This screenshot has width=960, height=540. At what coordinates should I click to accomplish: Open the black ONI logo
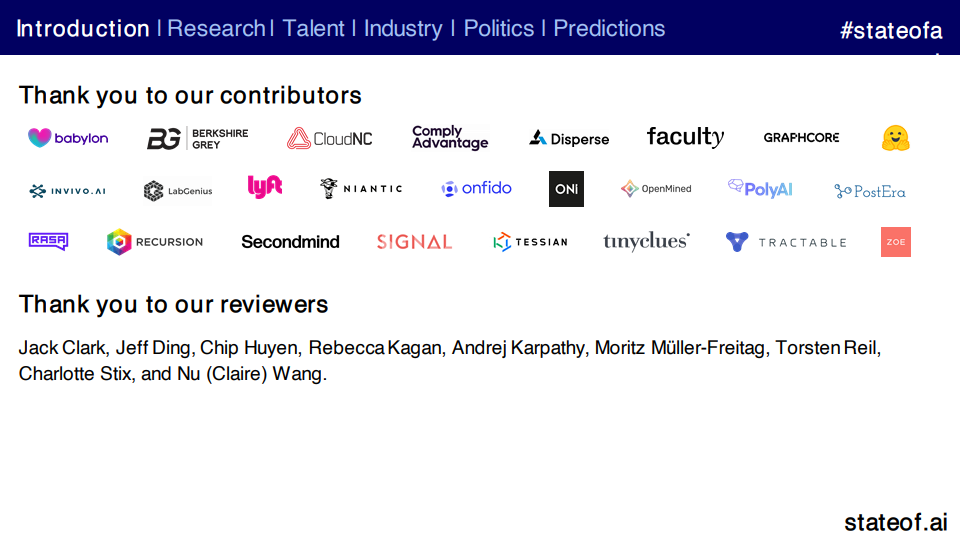pyautogui.click(x=566, y=189)
